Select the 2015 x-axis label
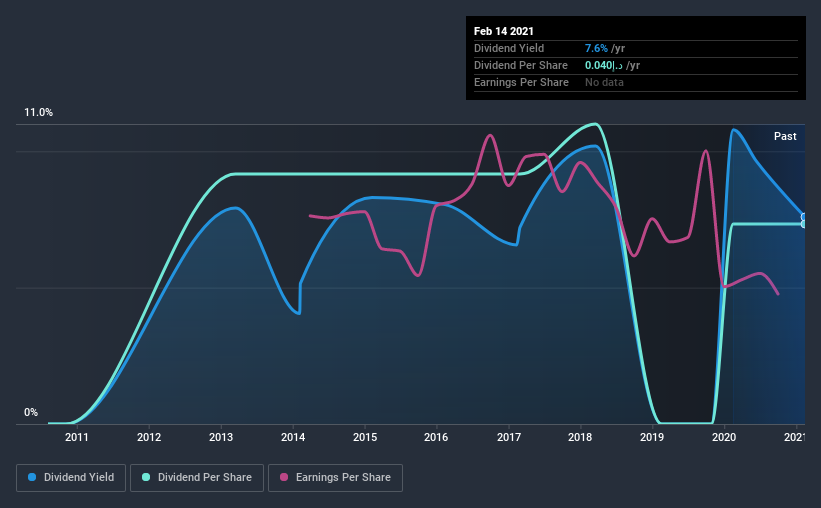Screen dimensions: 821x508 365,437
